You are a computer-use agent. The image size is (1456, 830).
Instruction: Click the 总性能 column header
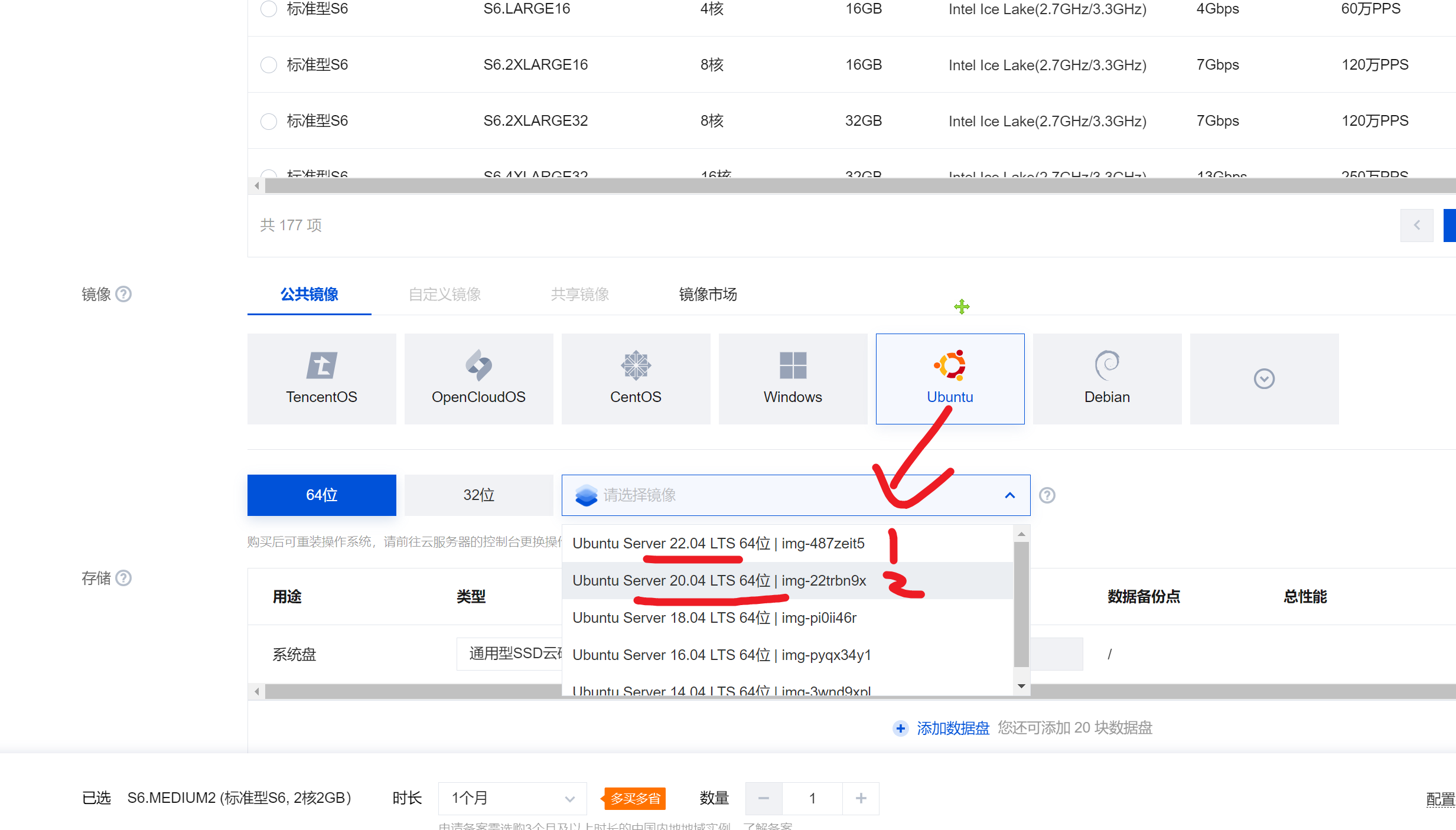click(x=1305, y=596)
